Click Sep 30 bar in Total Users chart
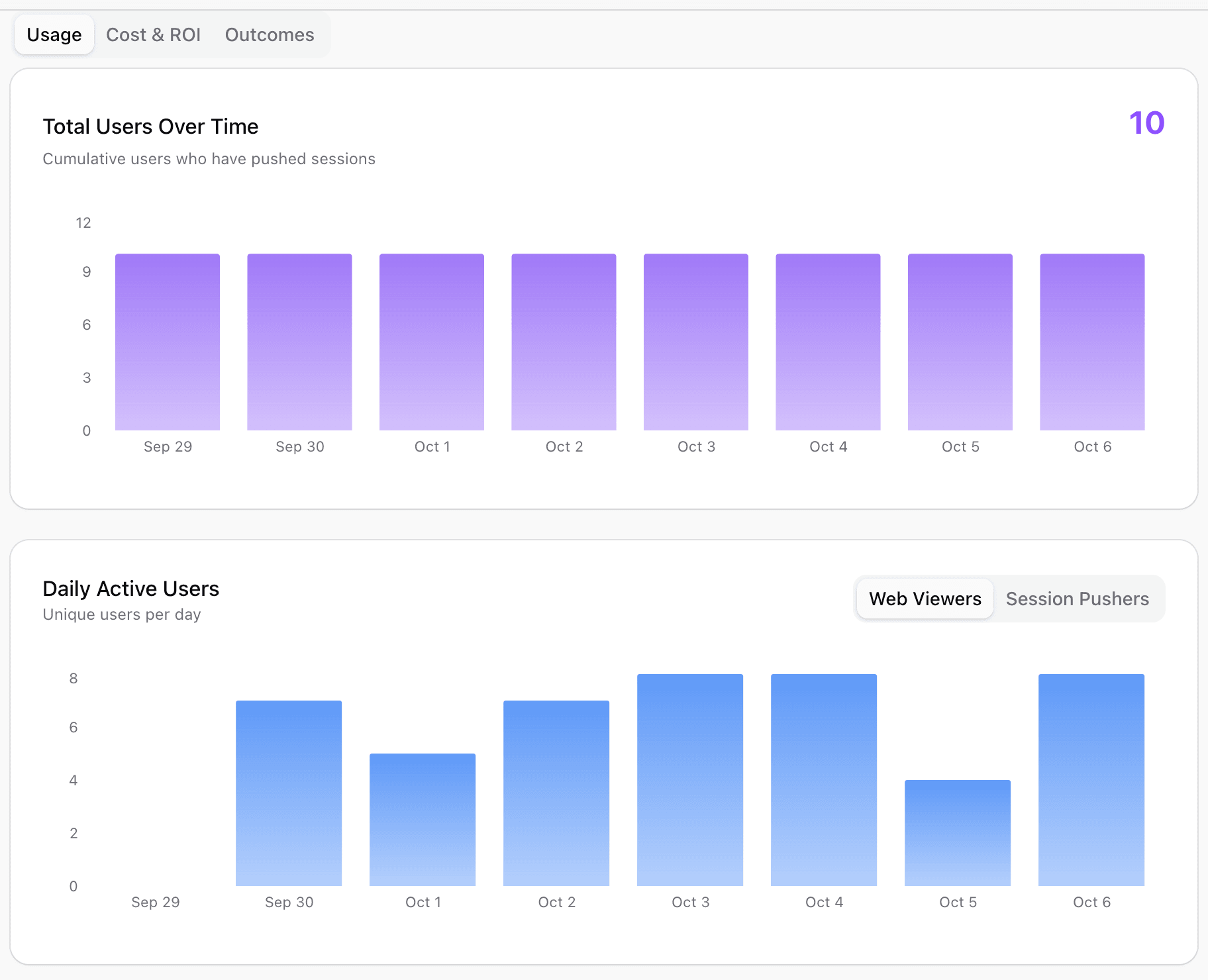 (x=299, y=342)
